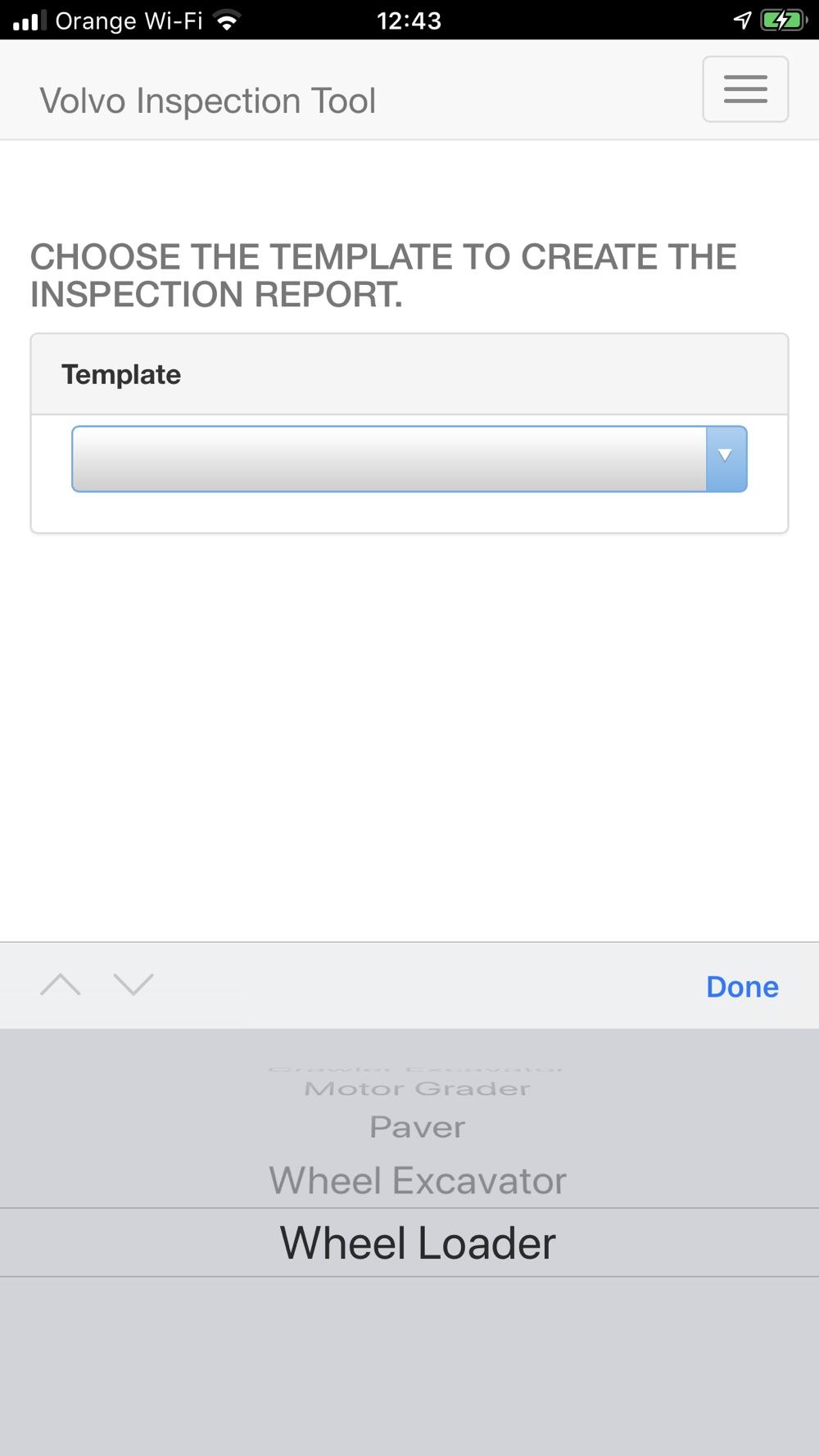Tap the faded Crawler Excavator picker option

[416, 1068]
